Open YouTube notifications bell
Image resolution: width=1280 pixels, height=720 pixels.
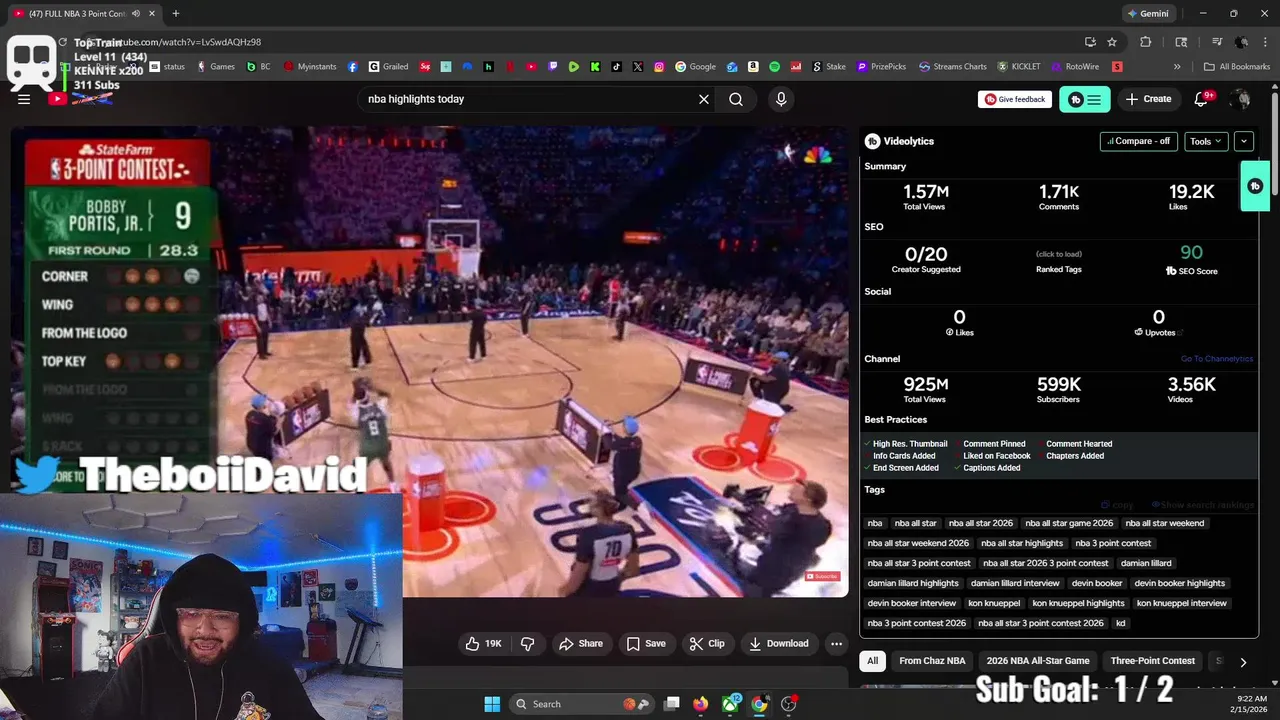tap(1202, 99)
